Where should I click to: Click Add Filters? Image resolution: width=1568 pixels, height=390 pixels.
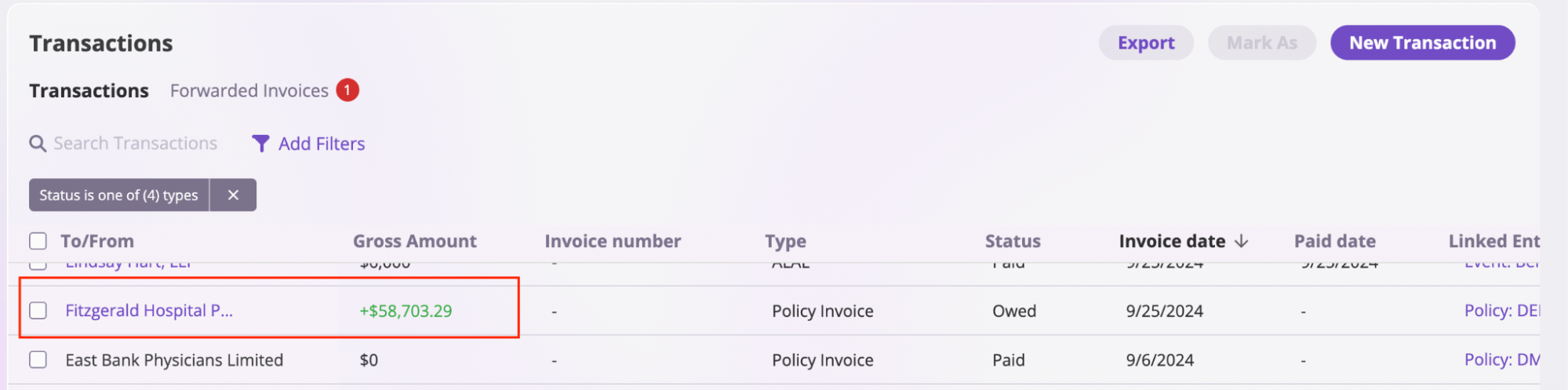click(x=322, y=144)
